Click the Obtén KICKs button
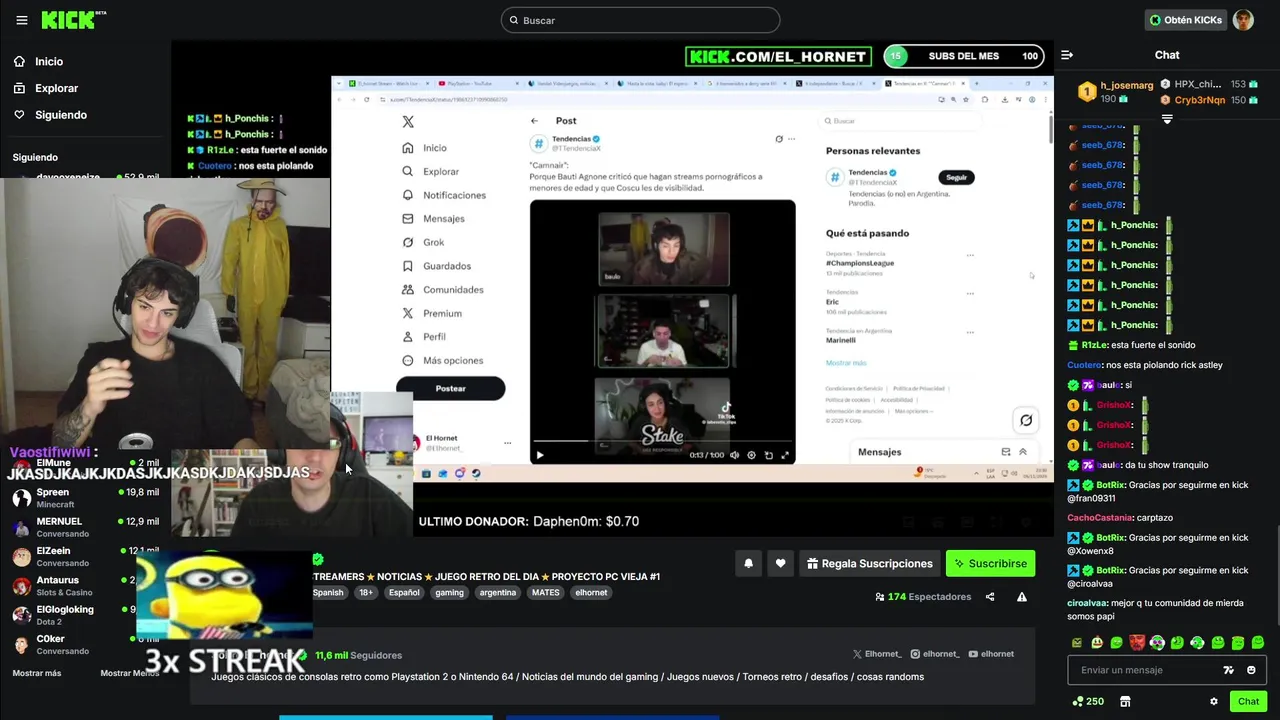Viewport: 1280px width, 720px height. pos(1185,20)
